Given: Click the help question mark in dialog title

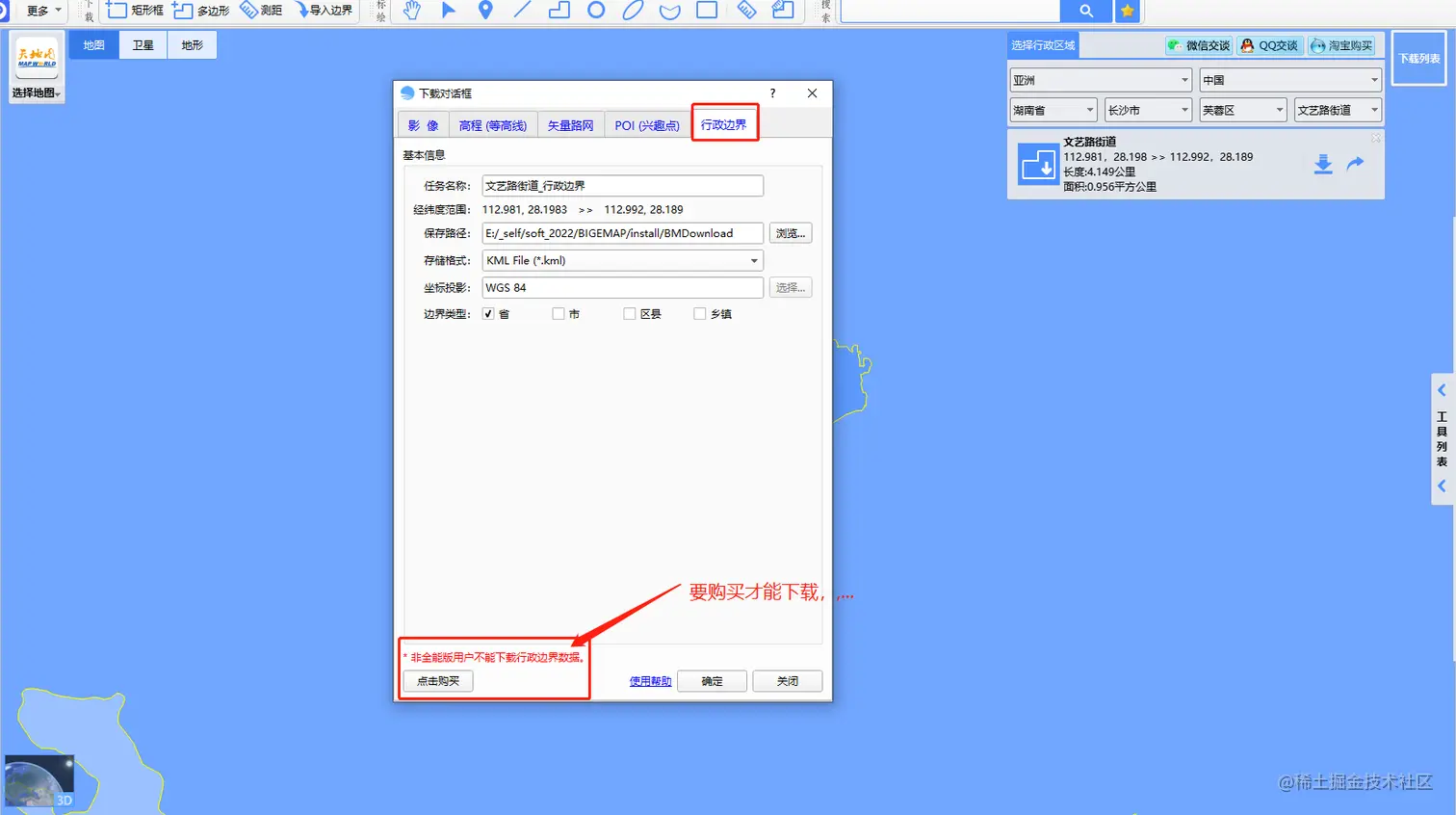Looking at the screenshot, I should pyautogui.click(x=772, y=93).
